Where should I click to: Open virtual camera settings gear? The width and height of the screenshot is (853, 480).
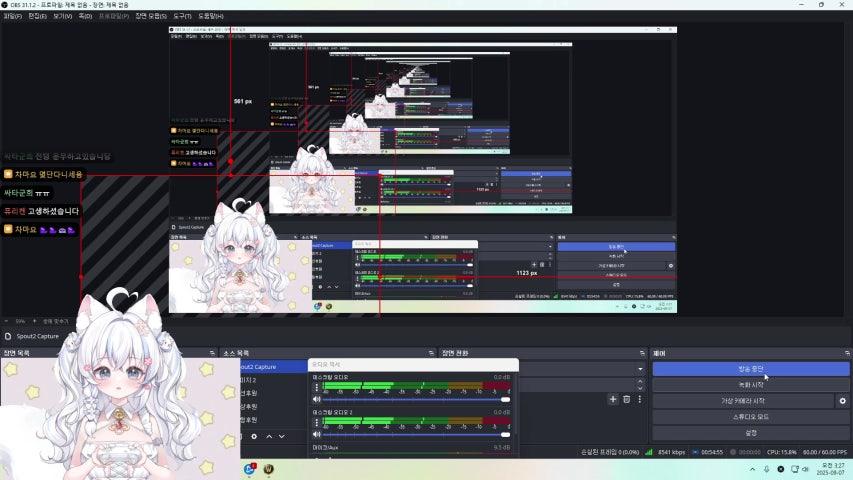[x=843, y=401]
